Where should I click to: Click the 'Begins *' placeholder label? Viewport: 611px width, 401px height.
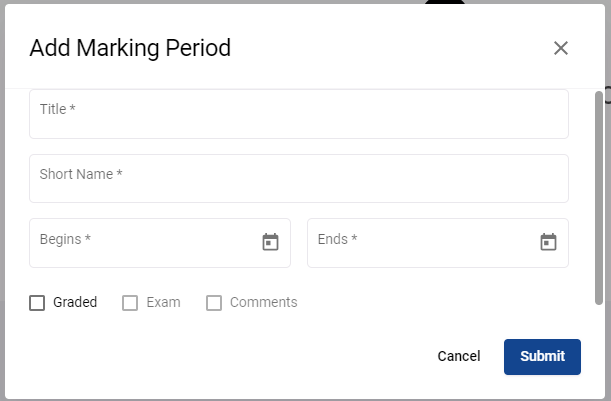click(65, 239)
